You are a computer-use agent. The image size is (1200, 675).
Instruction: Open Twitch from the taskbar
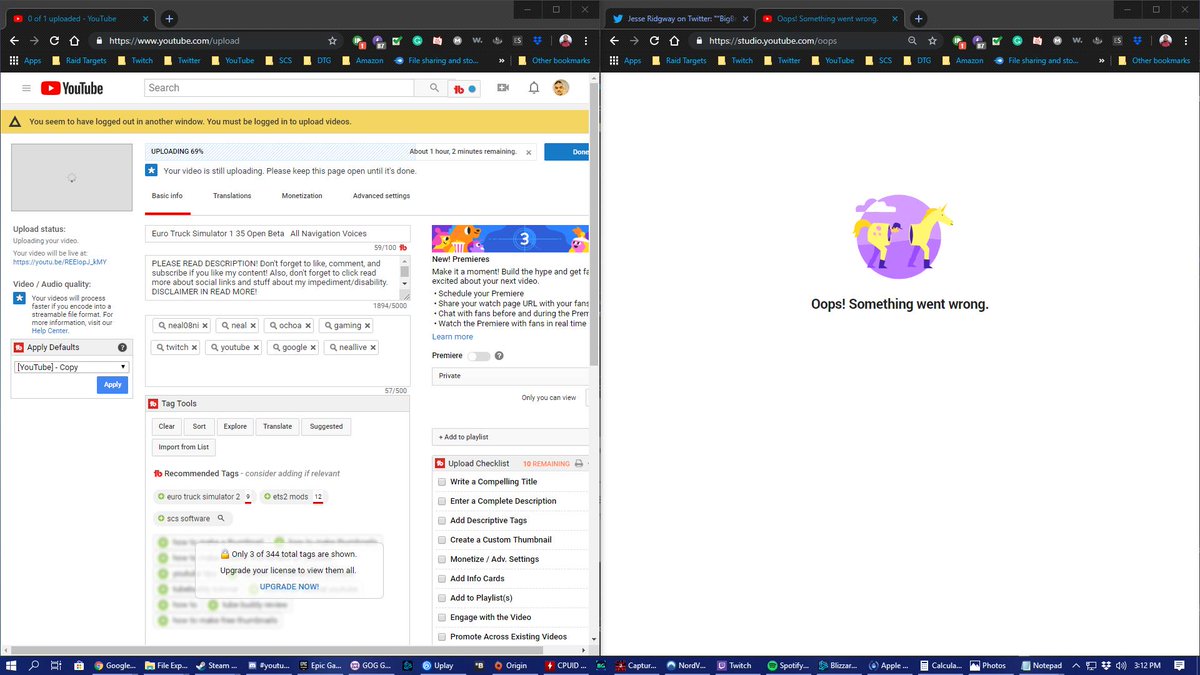tap(733, 665)
